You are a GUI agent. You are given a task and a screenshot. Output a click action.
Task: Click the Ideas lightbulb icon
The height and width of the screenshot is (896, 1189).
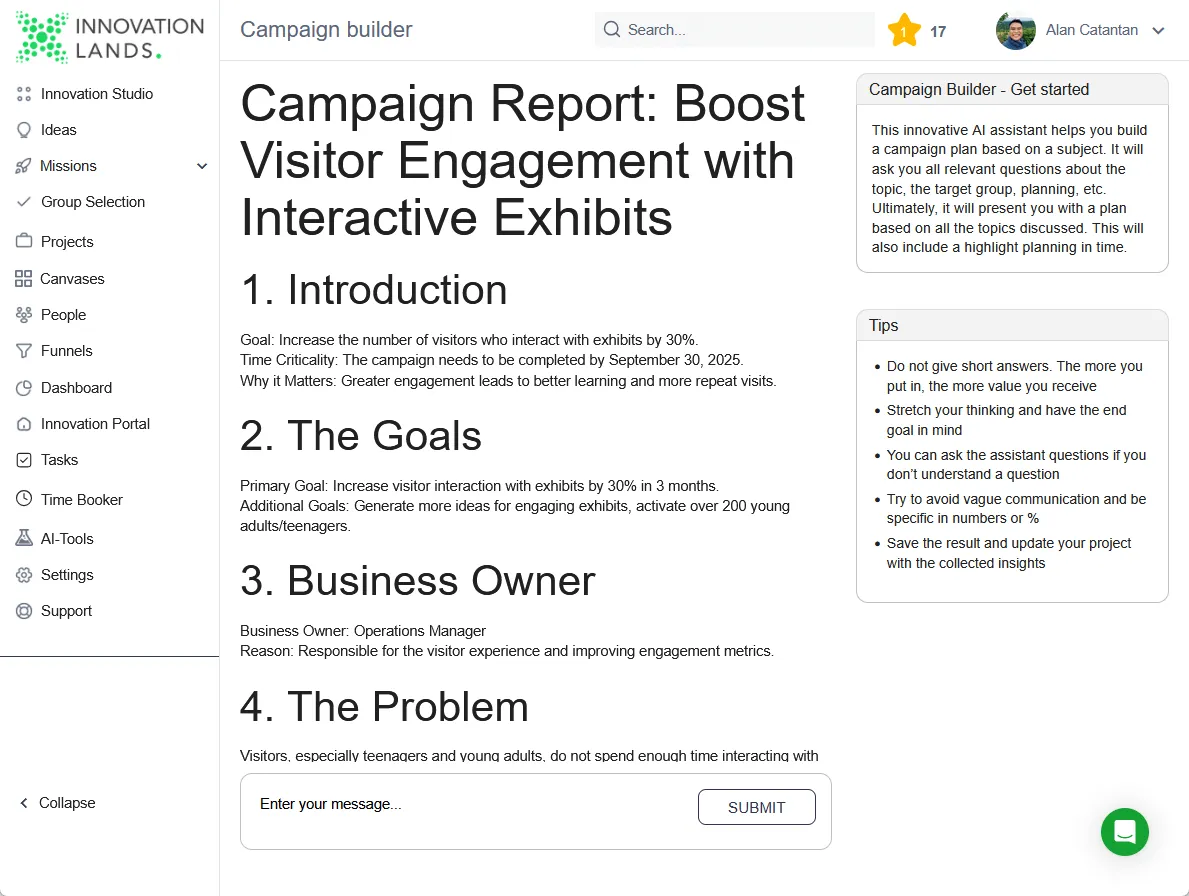coord(24,130)
